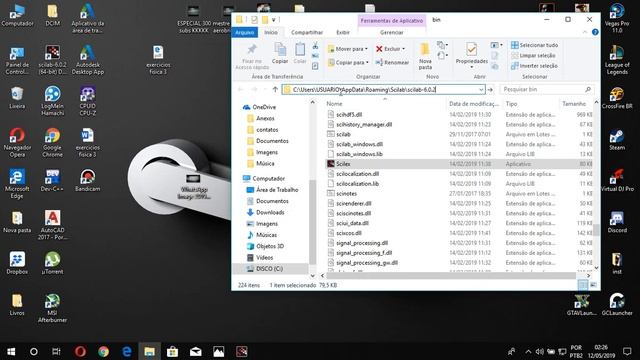
Task: Open the Excluir dropdown arrow
Action: 404,49
